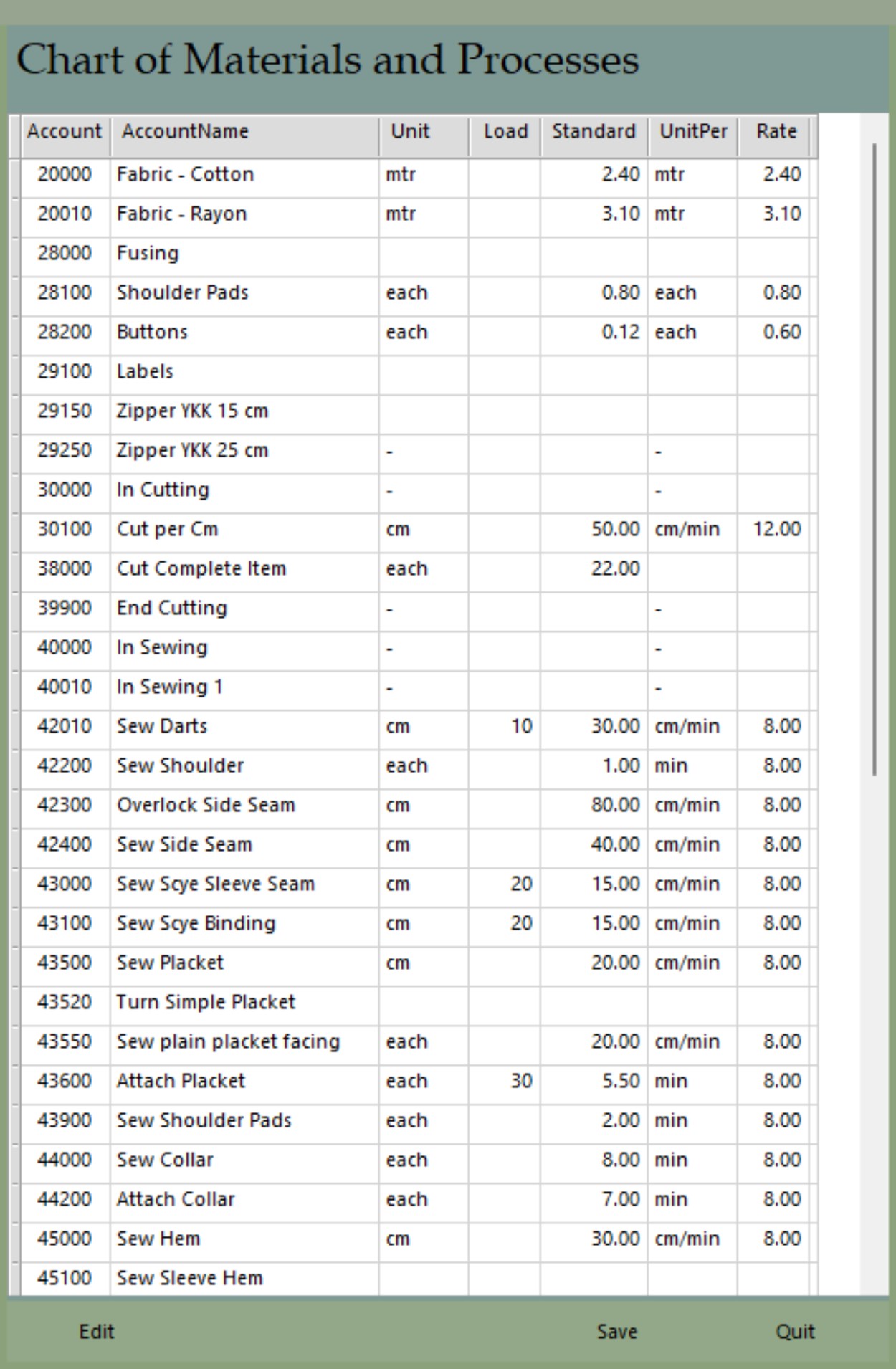Click the Rate column header
Viewport: 896px width, 1369px height.
point(776,132)
